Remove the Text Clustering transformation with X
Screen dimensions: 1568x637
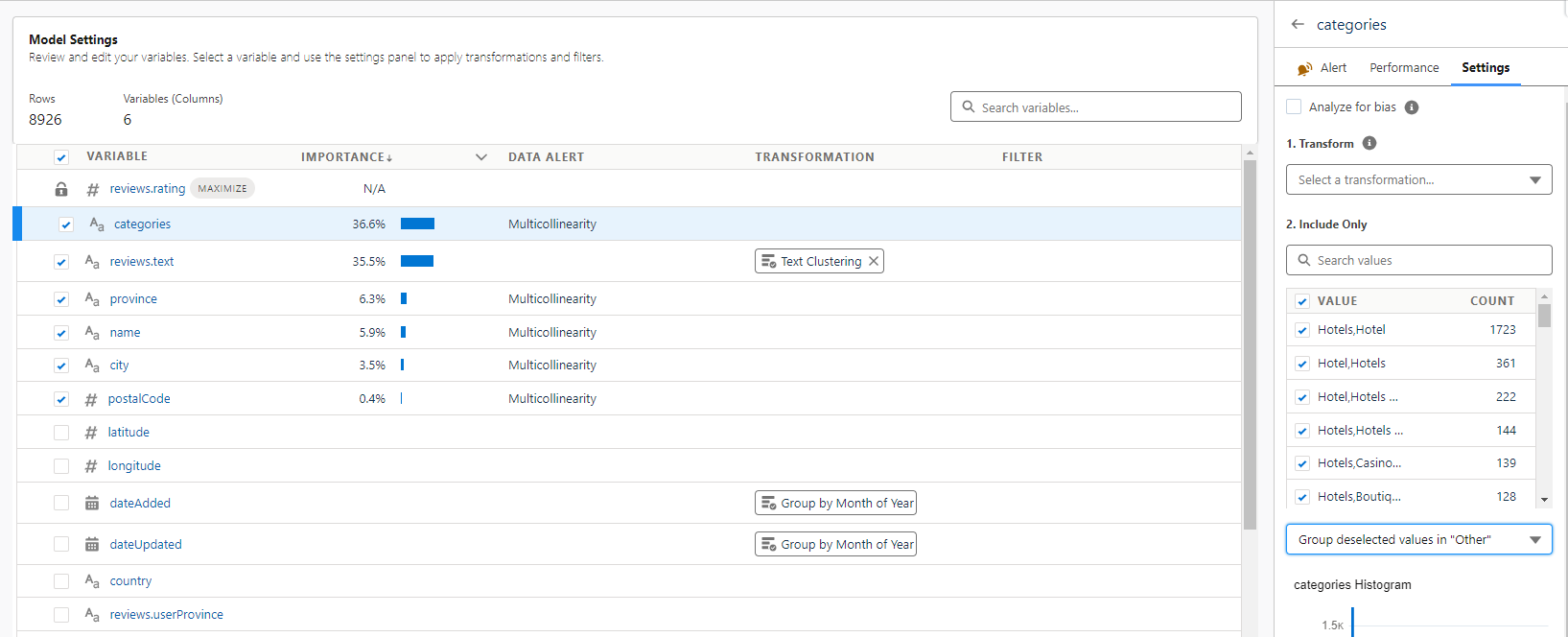(874, 262)
